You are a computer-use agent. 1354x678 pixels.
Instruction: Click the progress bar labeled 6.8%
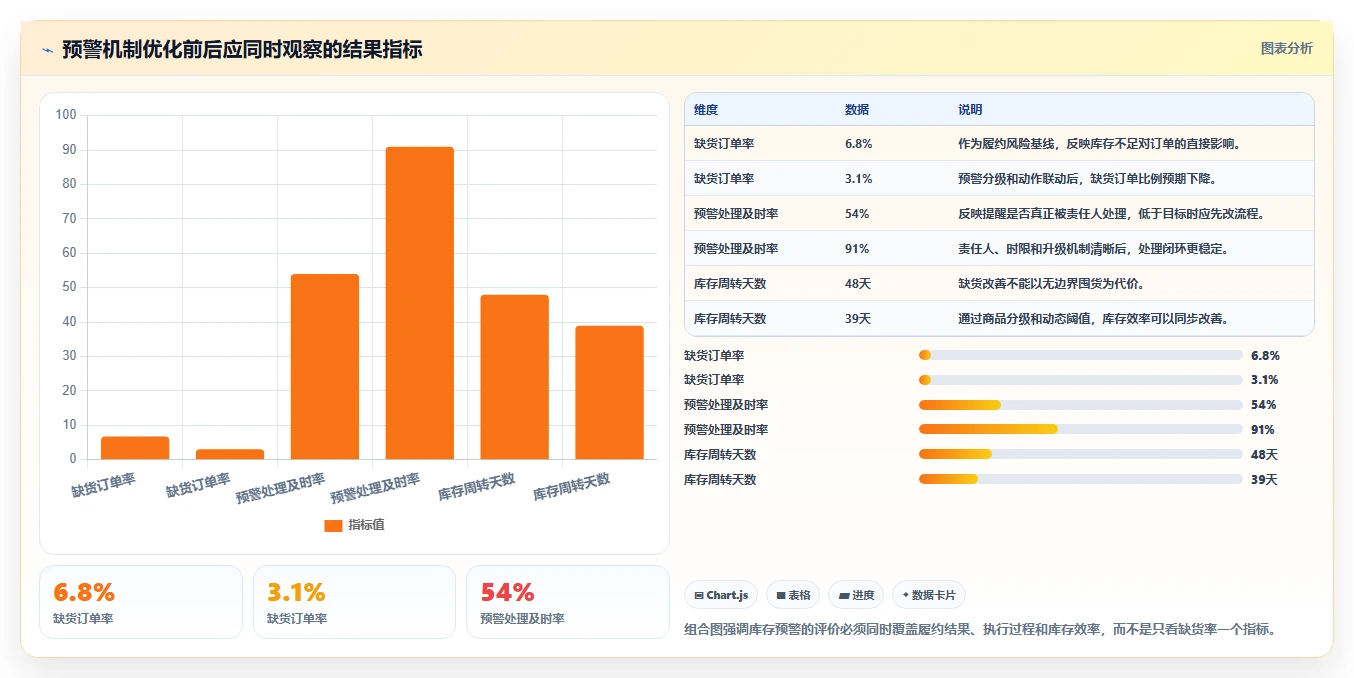[x=1080, y=355]
